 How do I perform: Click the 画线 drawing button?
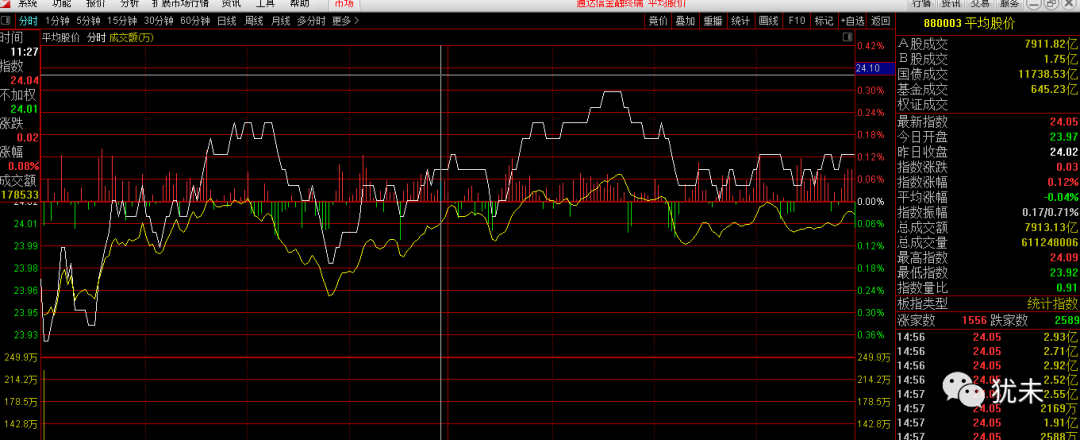pos(768,21)
